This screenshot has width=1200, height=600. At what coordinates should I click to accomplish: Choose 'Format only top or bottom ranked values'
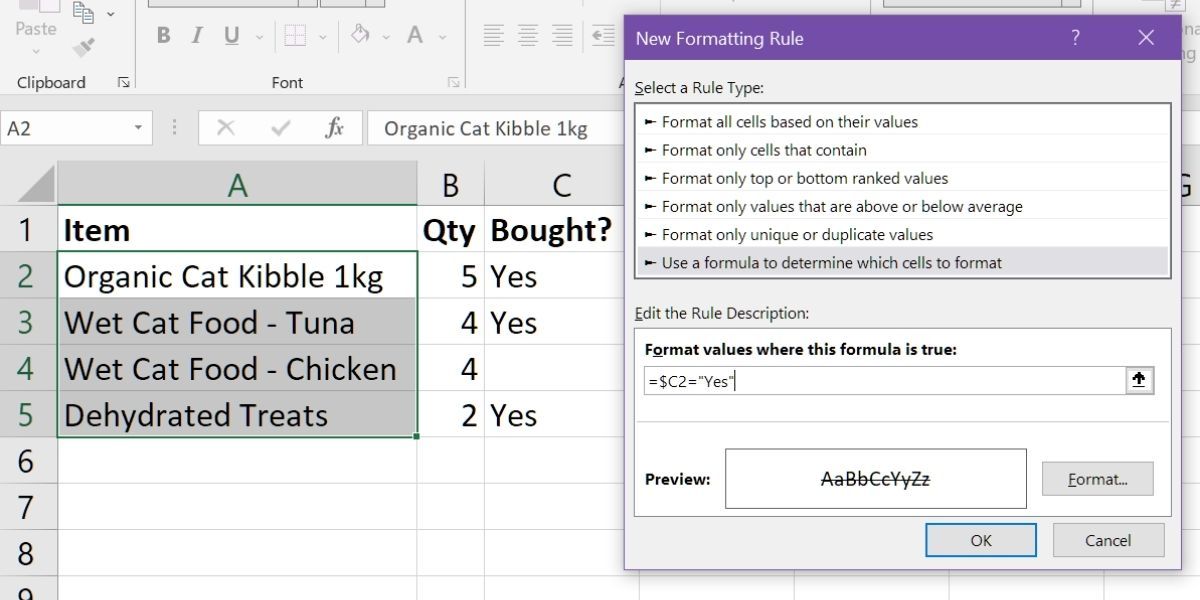(805, 178)
